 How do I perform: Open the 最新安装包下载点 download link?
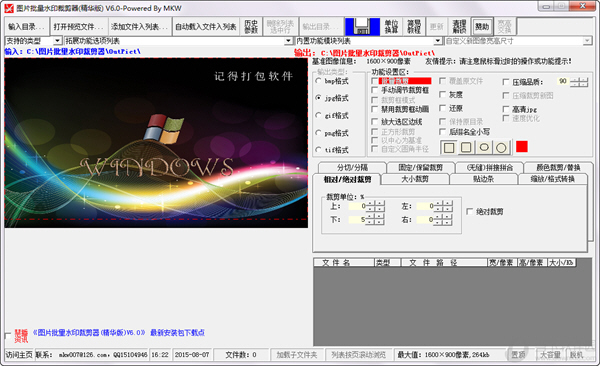click(177, 332)
